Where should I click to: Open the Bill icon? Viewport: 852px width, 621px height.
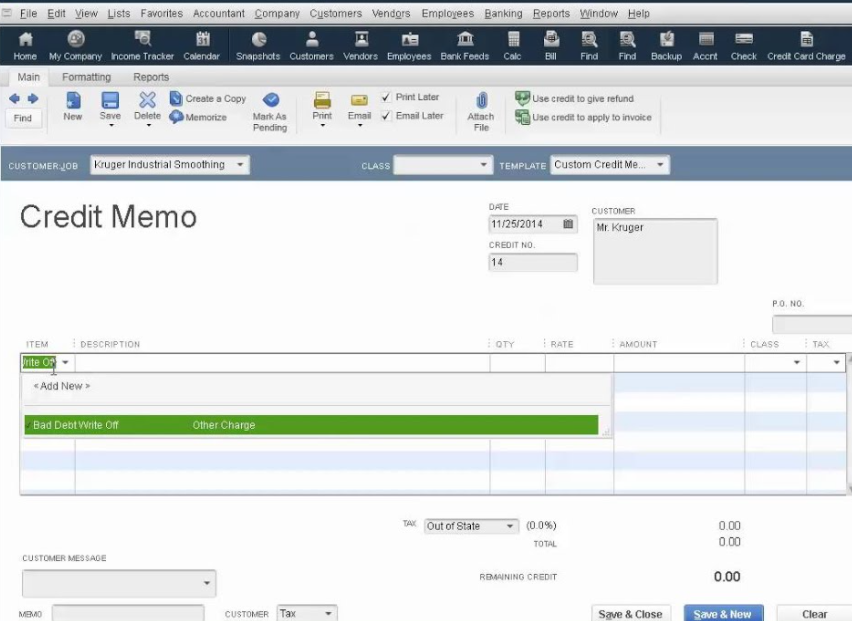pyautogui.click(x=551, y=46)
